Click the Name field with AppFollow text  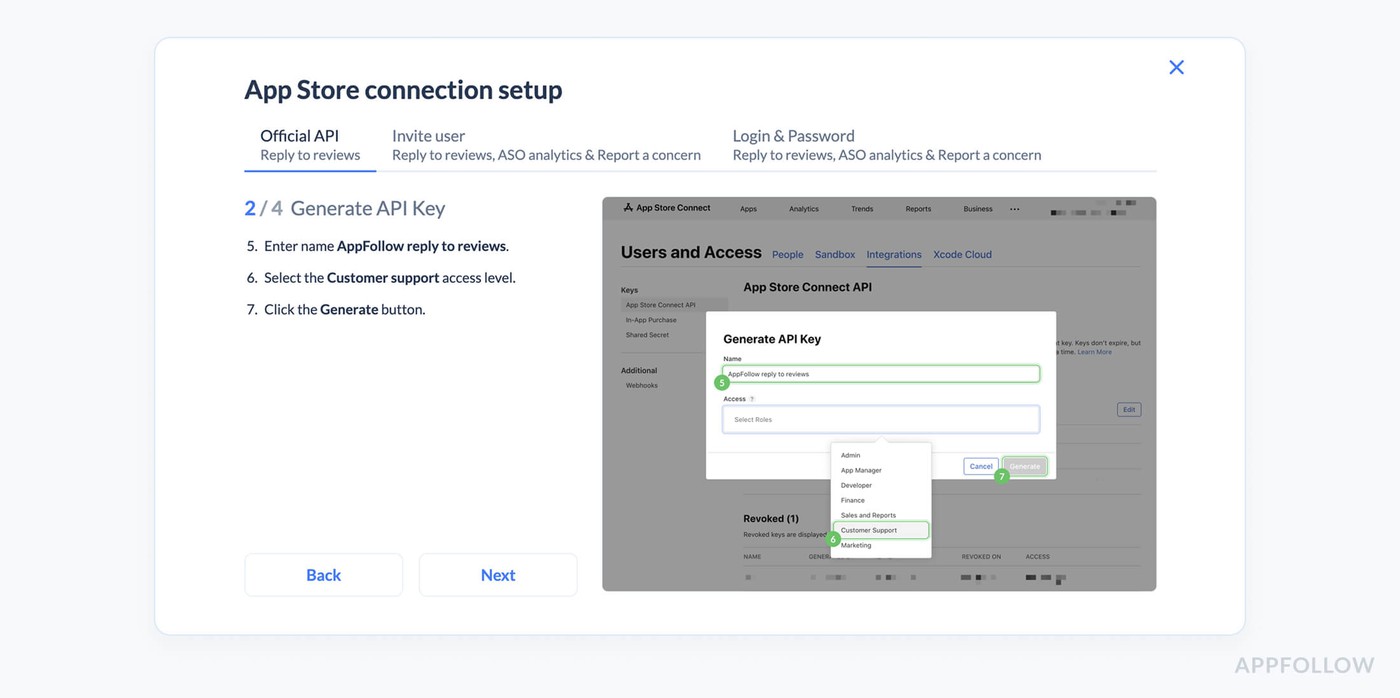coord(880,374)
